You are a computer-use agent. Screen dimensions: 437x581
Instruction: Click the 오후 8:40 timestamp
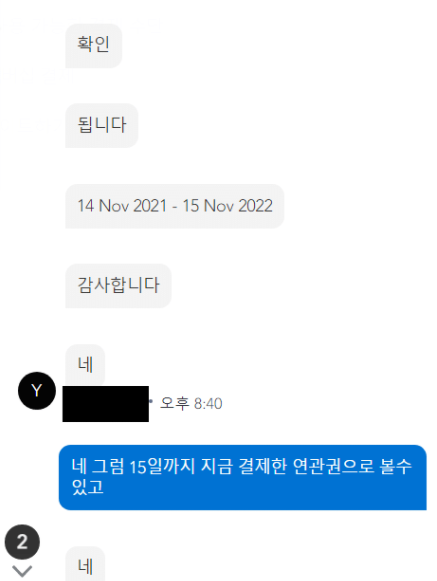coord(191,404)
